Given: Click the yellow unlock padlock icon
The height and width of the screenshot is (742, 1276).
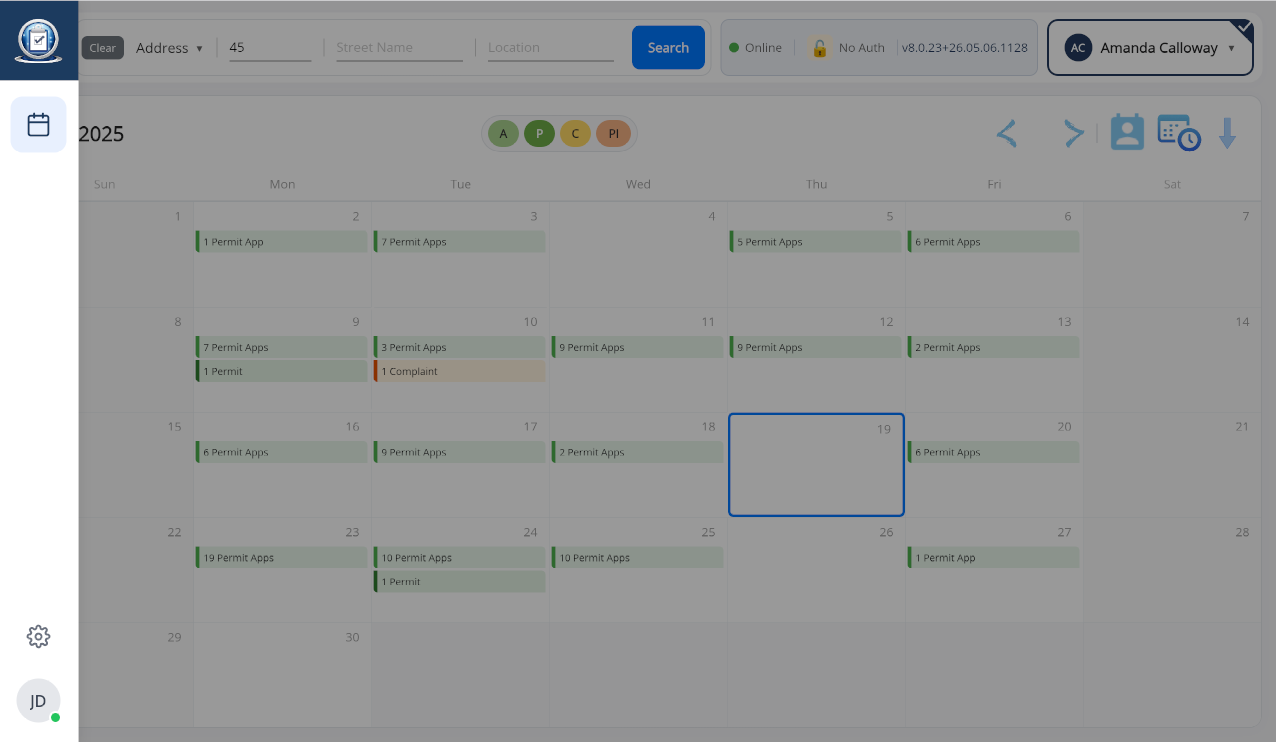Looking at the screenshot, I should point(820,48).
